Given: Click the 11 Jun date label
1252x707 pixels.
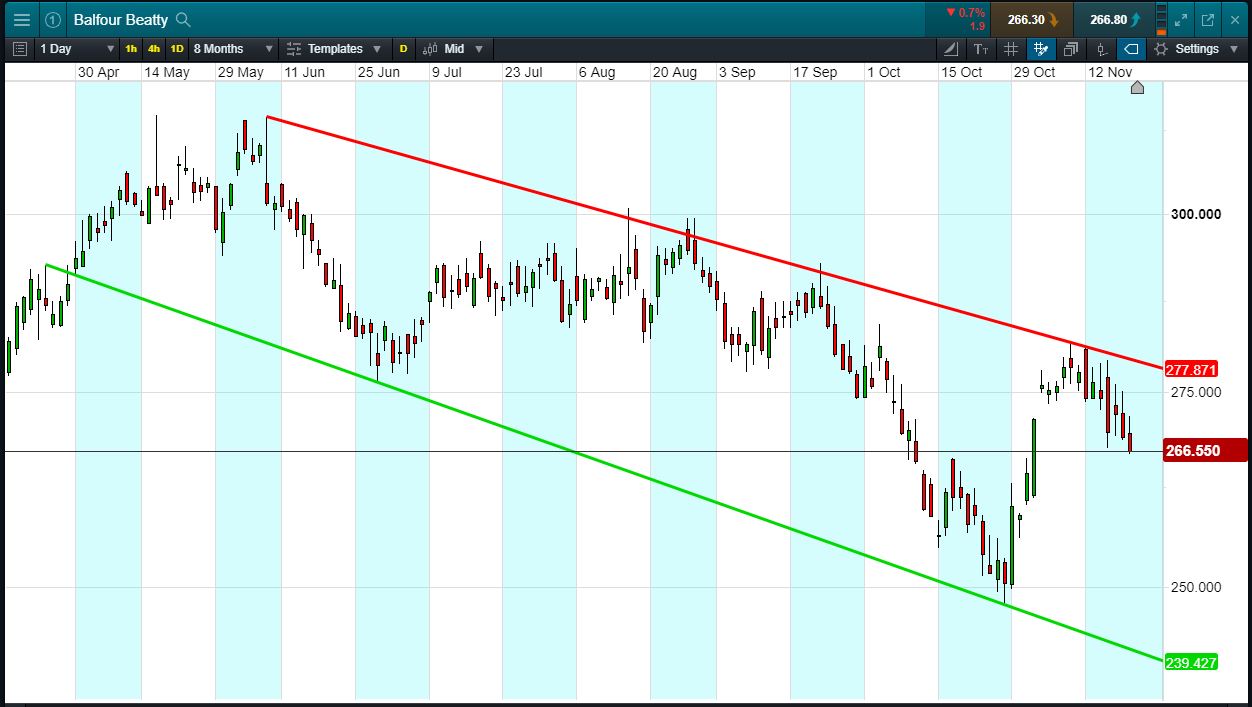Looking at the screenshot, I should click(304, 72).
